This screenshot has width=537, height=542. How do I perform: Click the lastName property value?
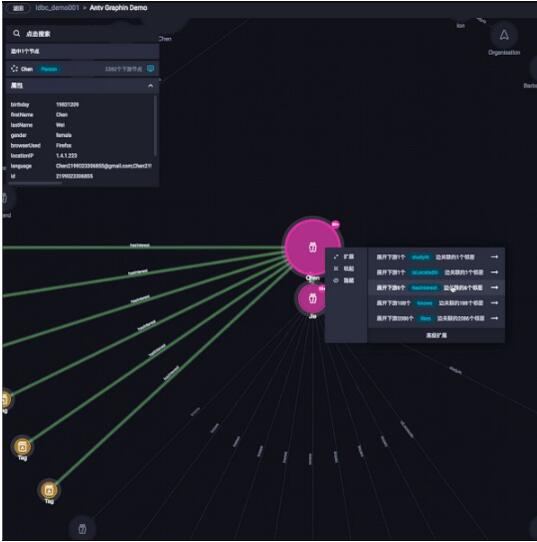click(x=60, y=125)
